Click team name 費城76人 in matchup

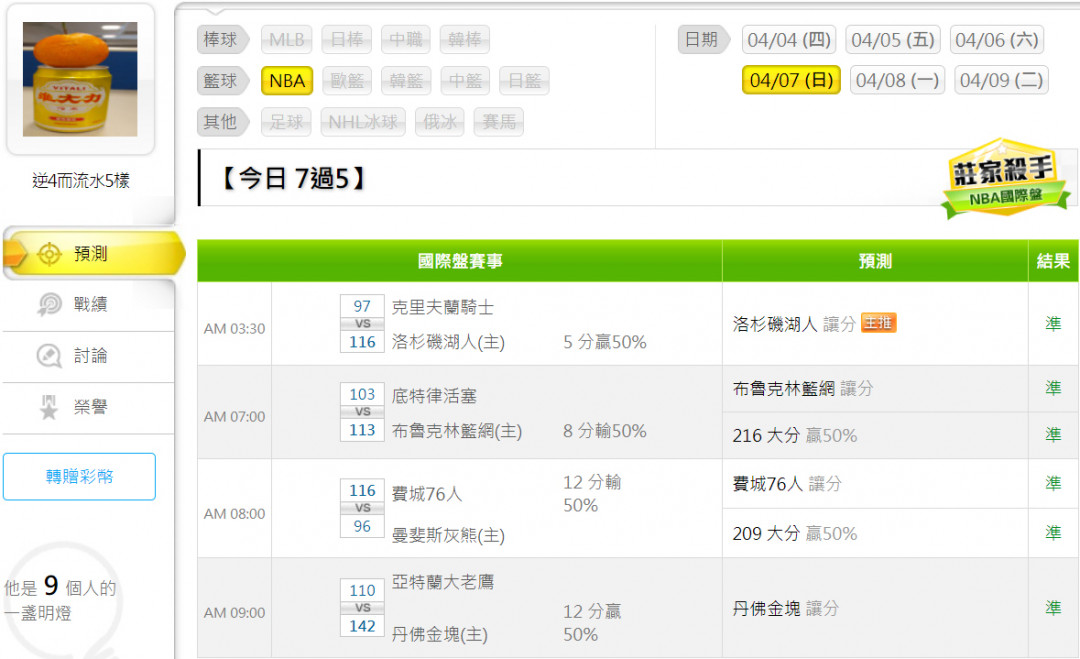coord(427,494)
